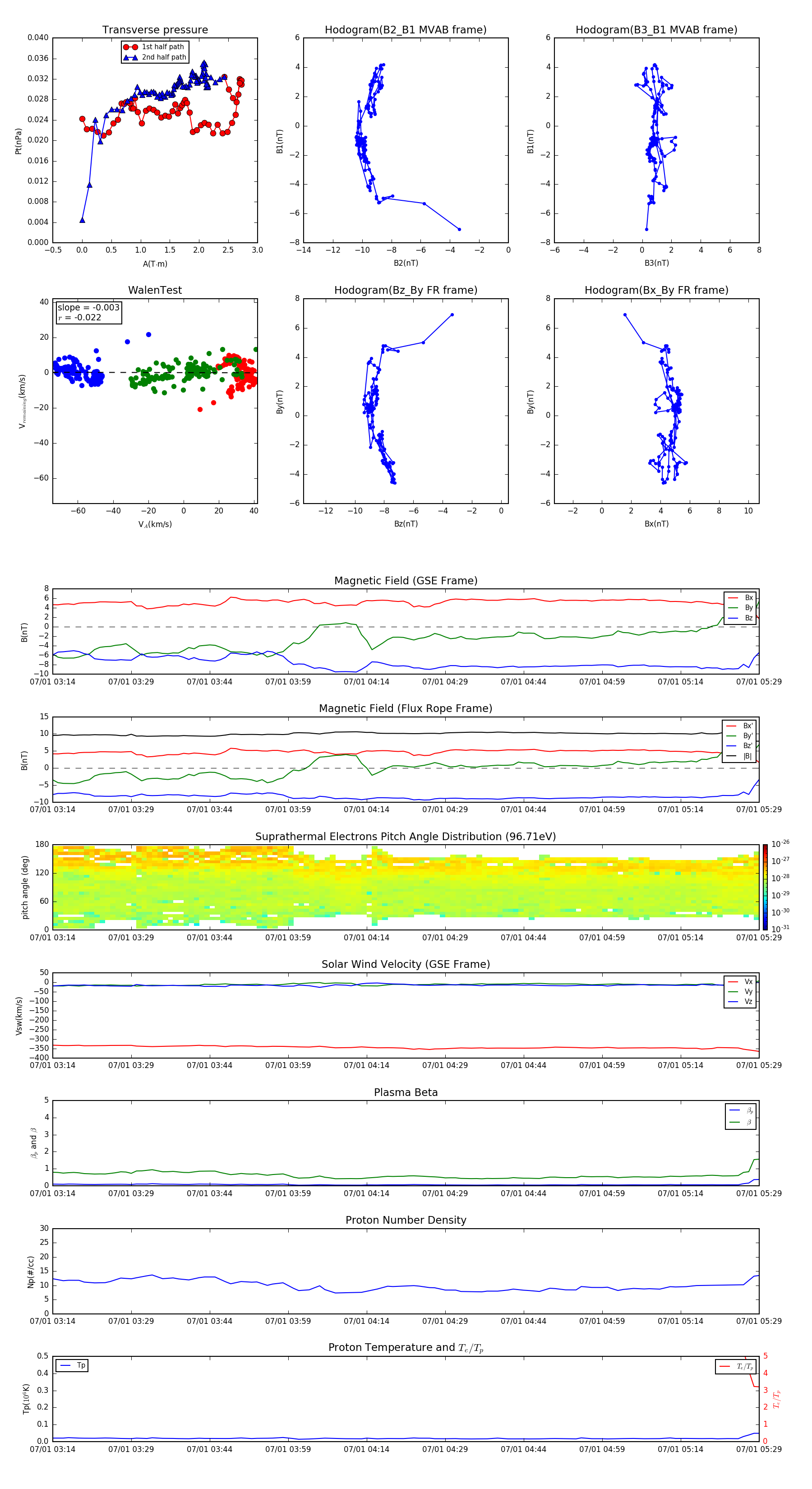Click the 'Proton Temperature and Te/Tp' title

point(406,1348)
